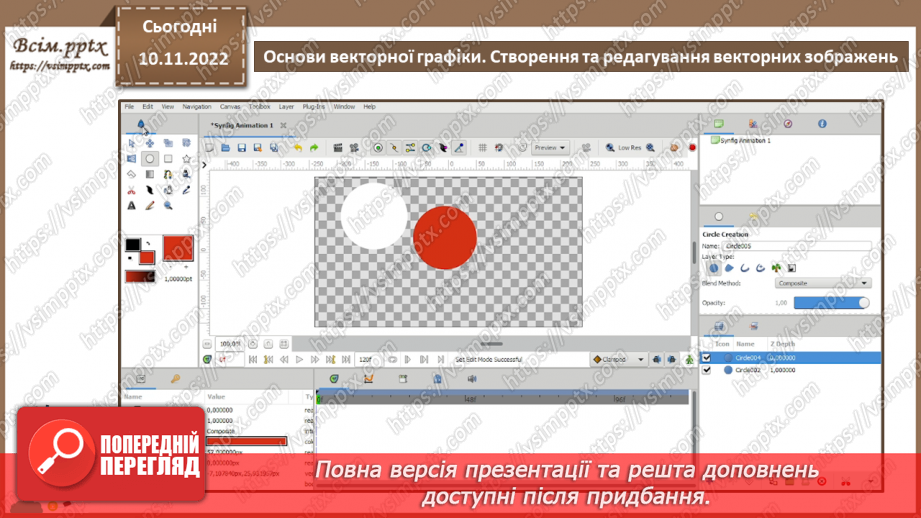Select the Zoom magnifier tool
This screenshot has width=921, height=518.
pyautogui.click(x=168, y=206)
